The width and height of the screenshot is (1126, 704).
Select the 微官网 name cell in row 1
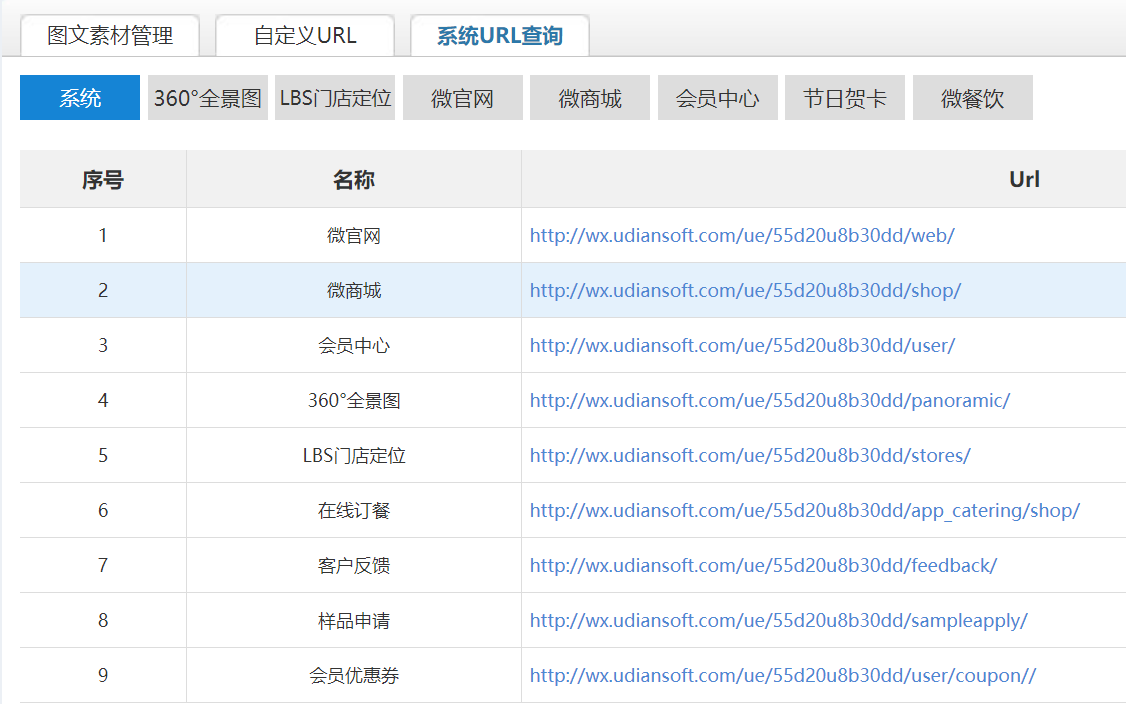pyautogui.click(x=353, y=236)
